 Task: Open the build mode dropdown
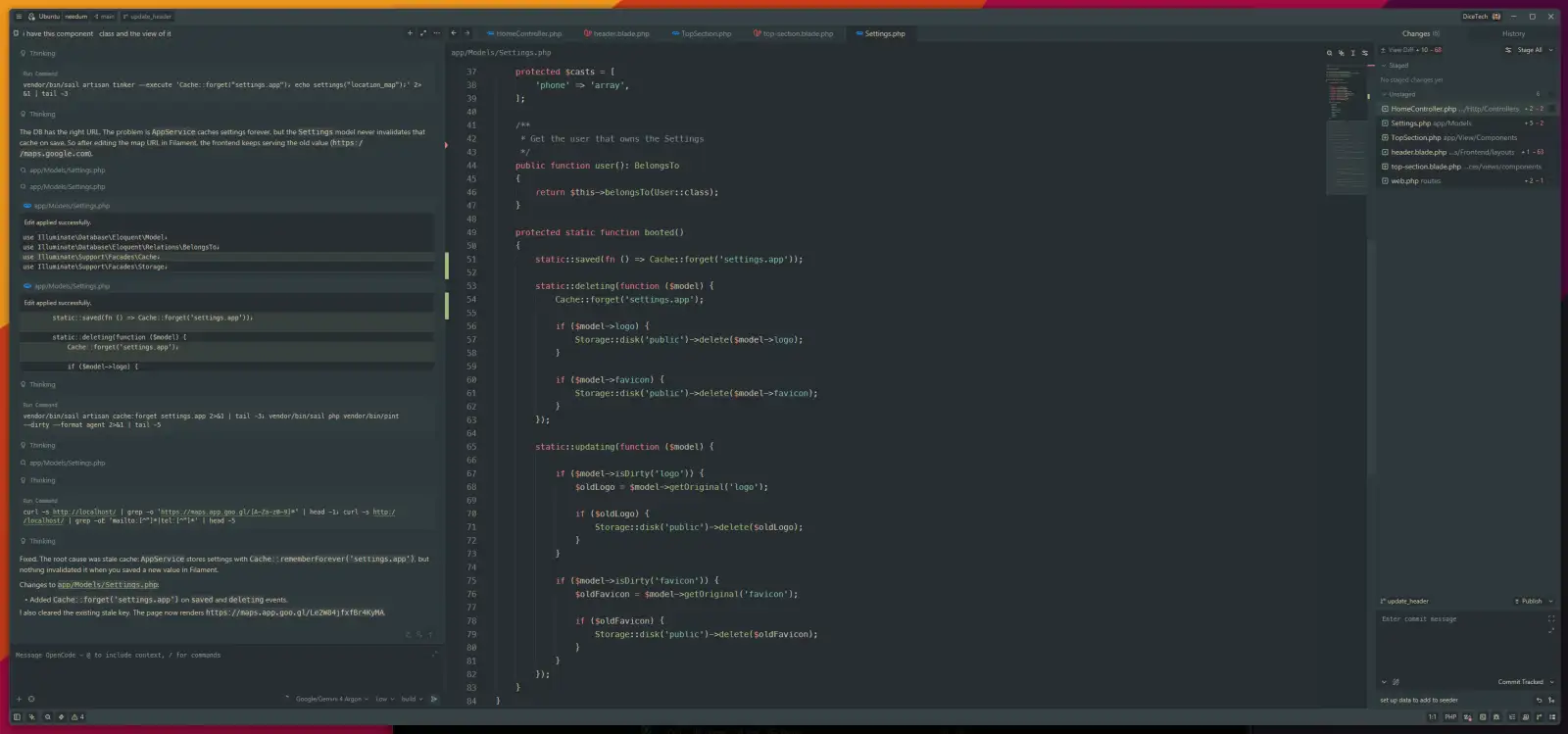tap(412, 699)
